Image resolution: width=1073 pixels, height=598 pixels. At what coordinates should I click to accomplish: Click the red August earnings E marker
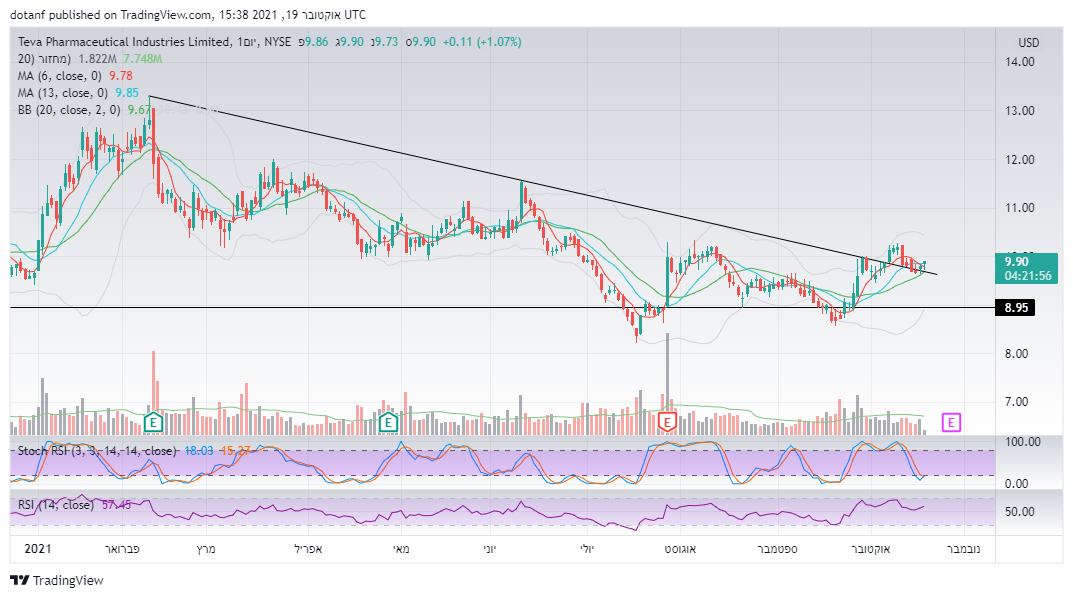[x=667, y=422]
